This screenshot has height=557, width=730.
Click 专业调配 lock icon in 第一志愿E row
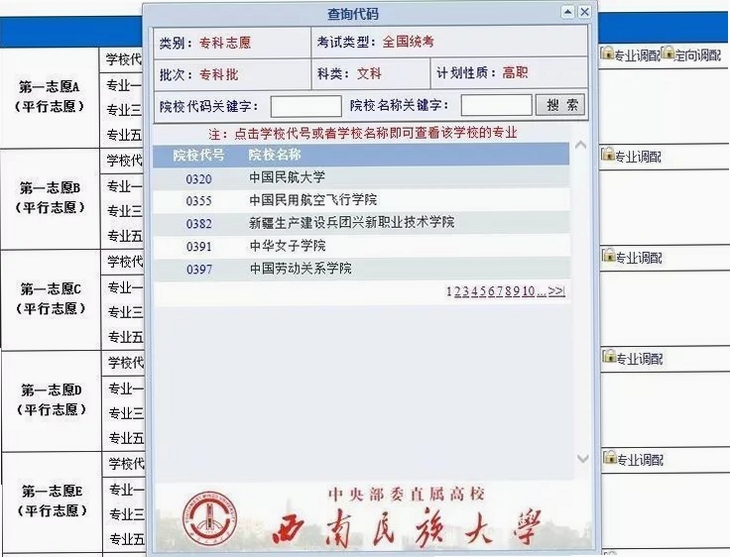[x=609, y=457]
